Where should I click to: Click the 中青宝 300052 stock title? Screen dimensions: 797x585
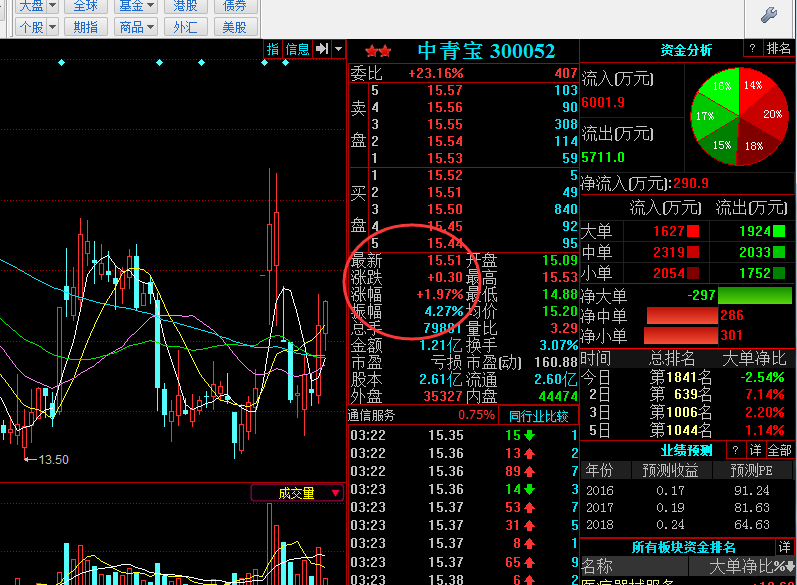(486, 51)
